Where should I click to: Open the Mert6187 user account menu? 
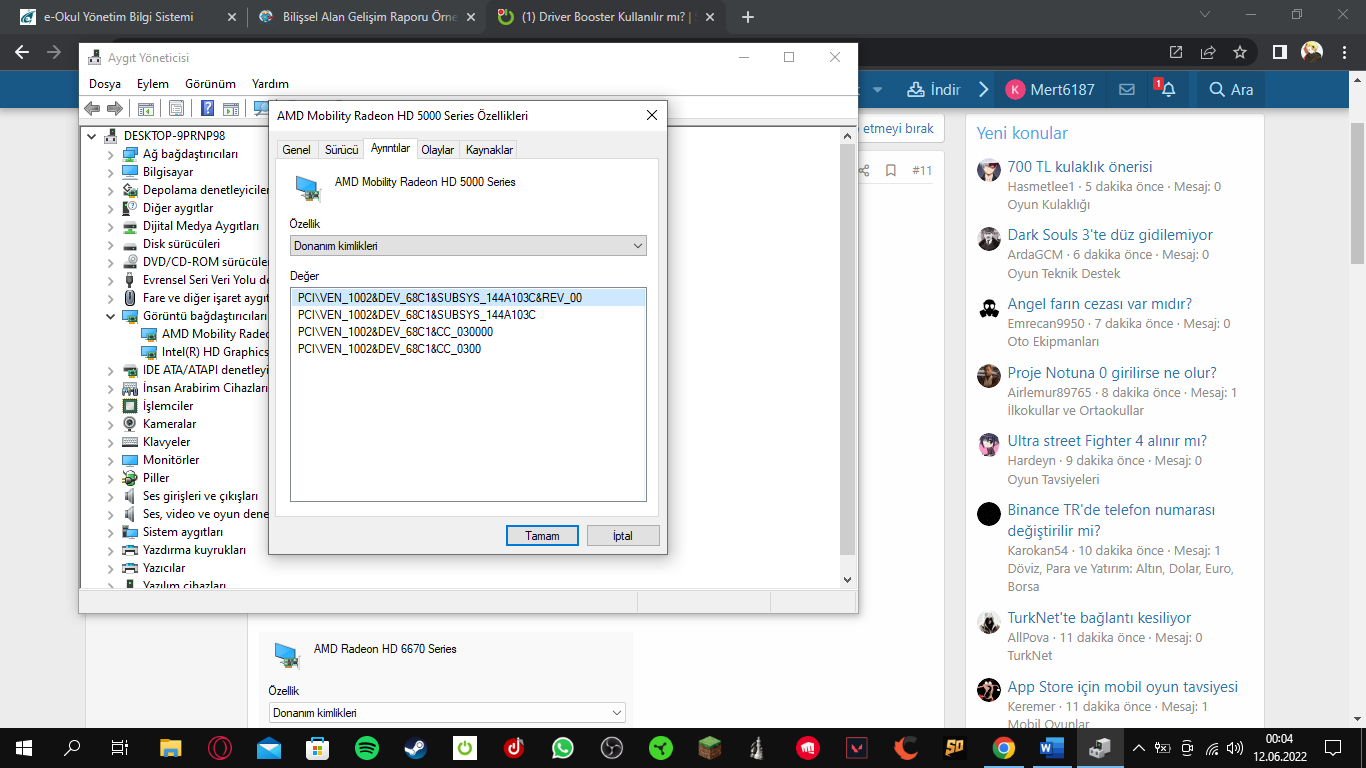coord(1050,89)
